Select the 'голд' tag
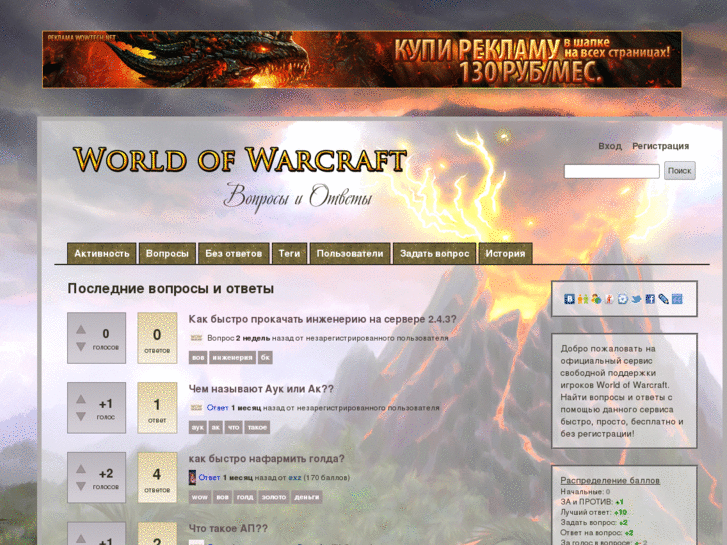 [245, 497]
